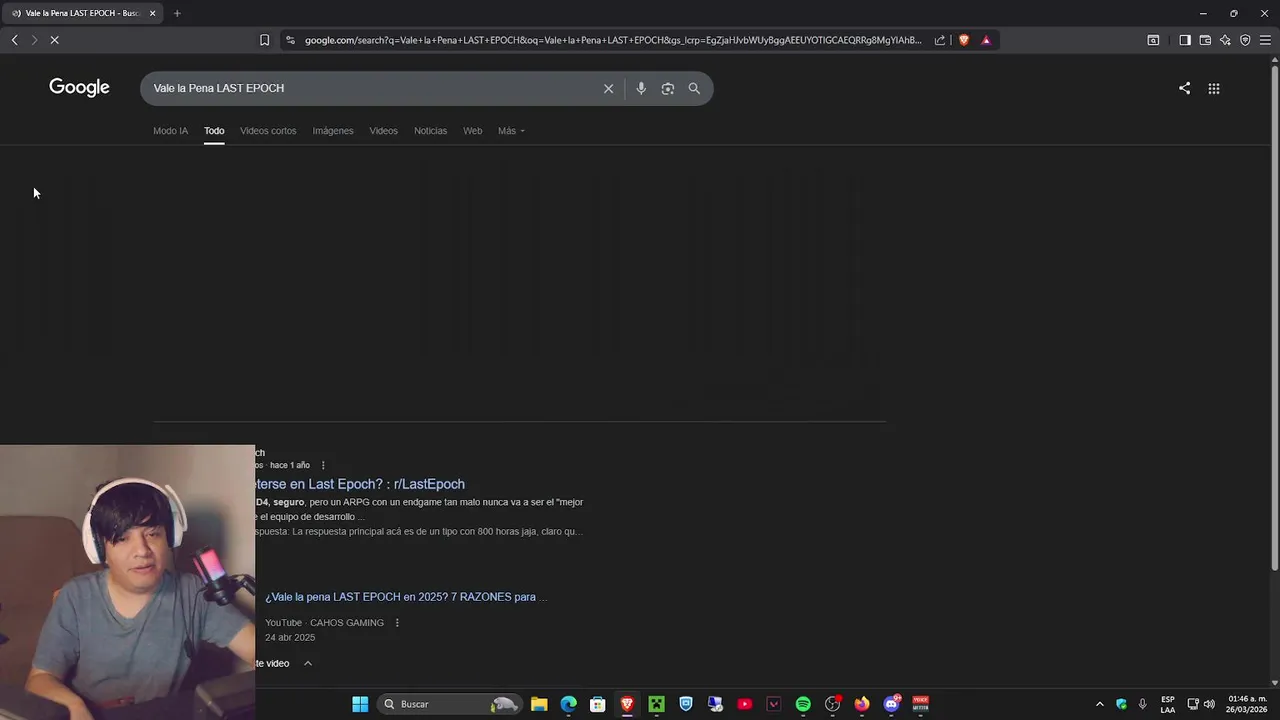Click the URL address bar
This screenshot has height=720, width=1280.
point(612,40)
